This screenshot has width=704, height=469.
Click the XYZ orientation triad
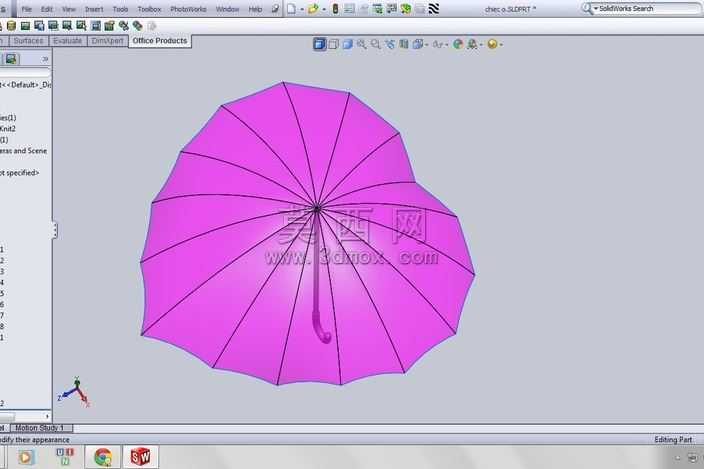coord(75,392)
